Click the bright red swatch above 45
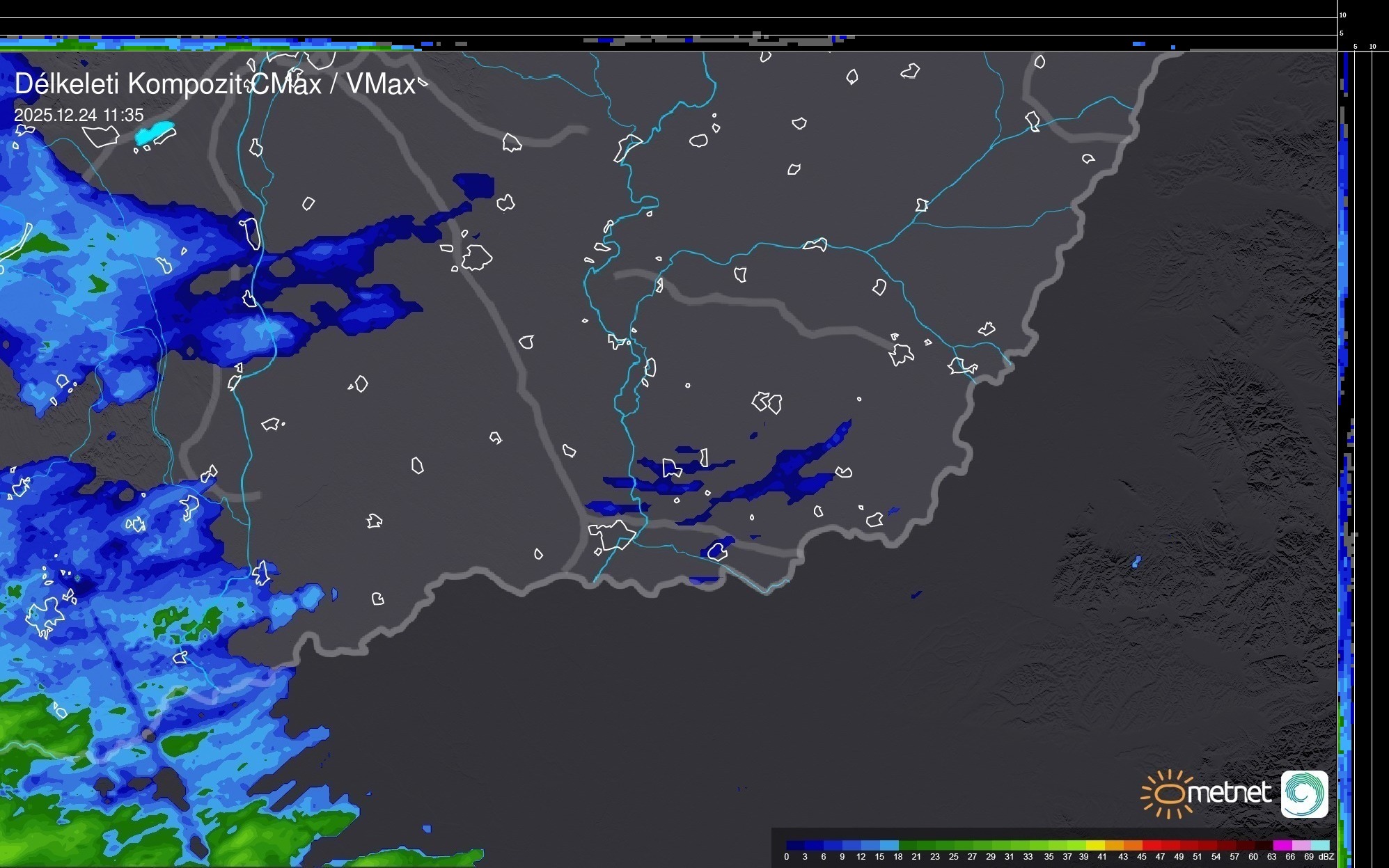Viewport: 1389px width, 868px height. tap(1152, 845)
